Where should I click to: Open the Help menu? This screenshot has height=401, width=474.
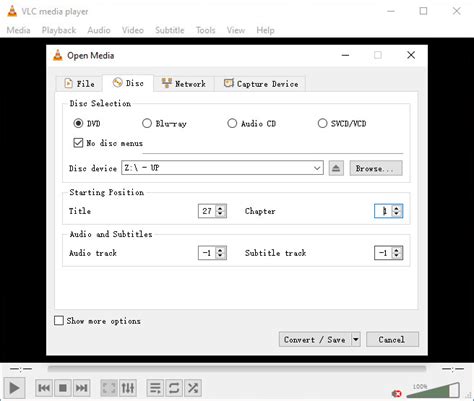[x=265, y=30]
